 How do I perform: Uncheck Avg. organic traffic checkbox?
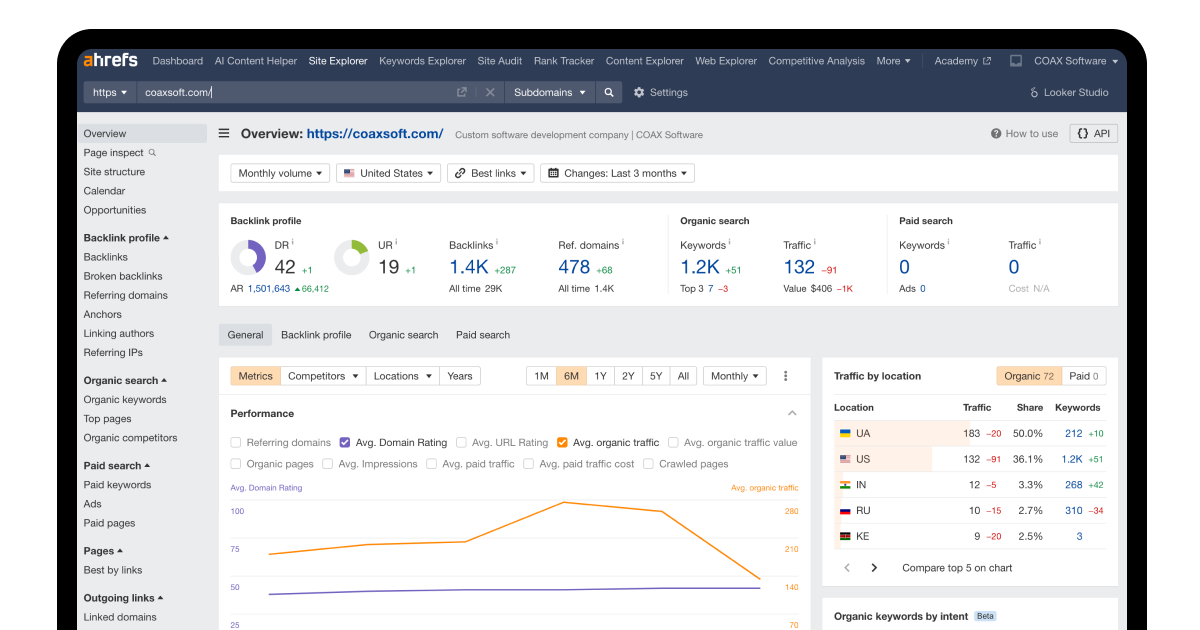coord(562,442)
